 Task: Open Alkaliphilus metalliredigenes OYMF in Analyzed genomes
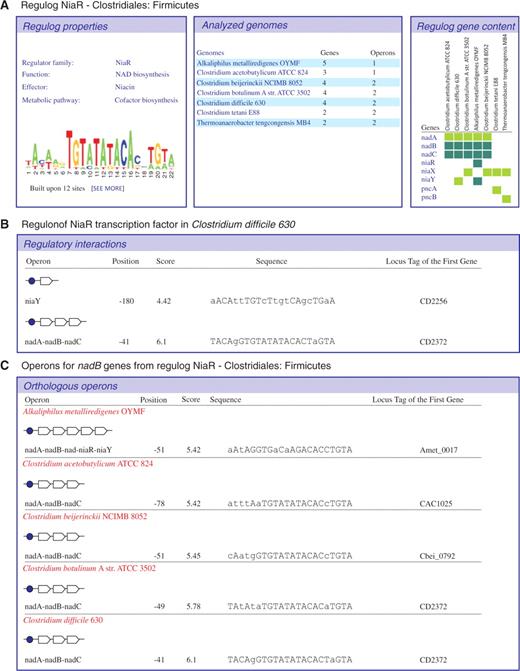click(x=248, y=63)
